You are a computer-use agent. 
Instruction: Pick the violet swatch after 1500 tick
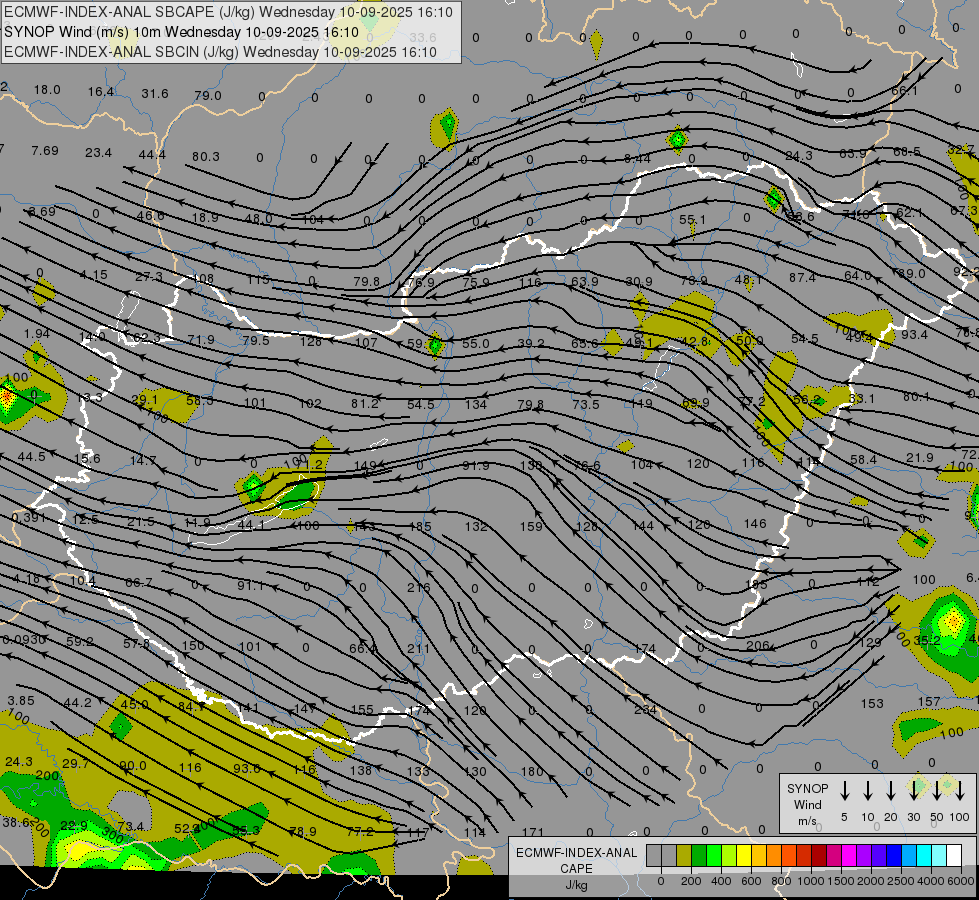coord(864,855)
